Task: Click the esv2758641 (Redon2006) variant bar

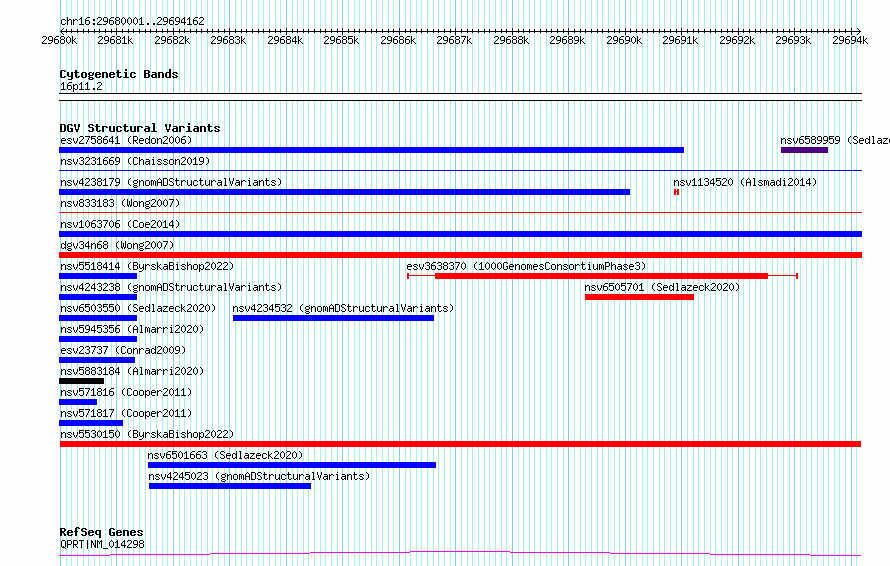Action: click(x=371, y=150)
